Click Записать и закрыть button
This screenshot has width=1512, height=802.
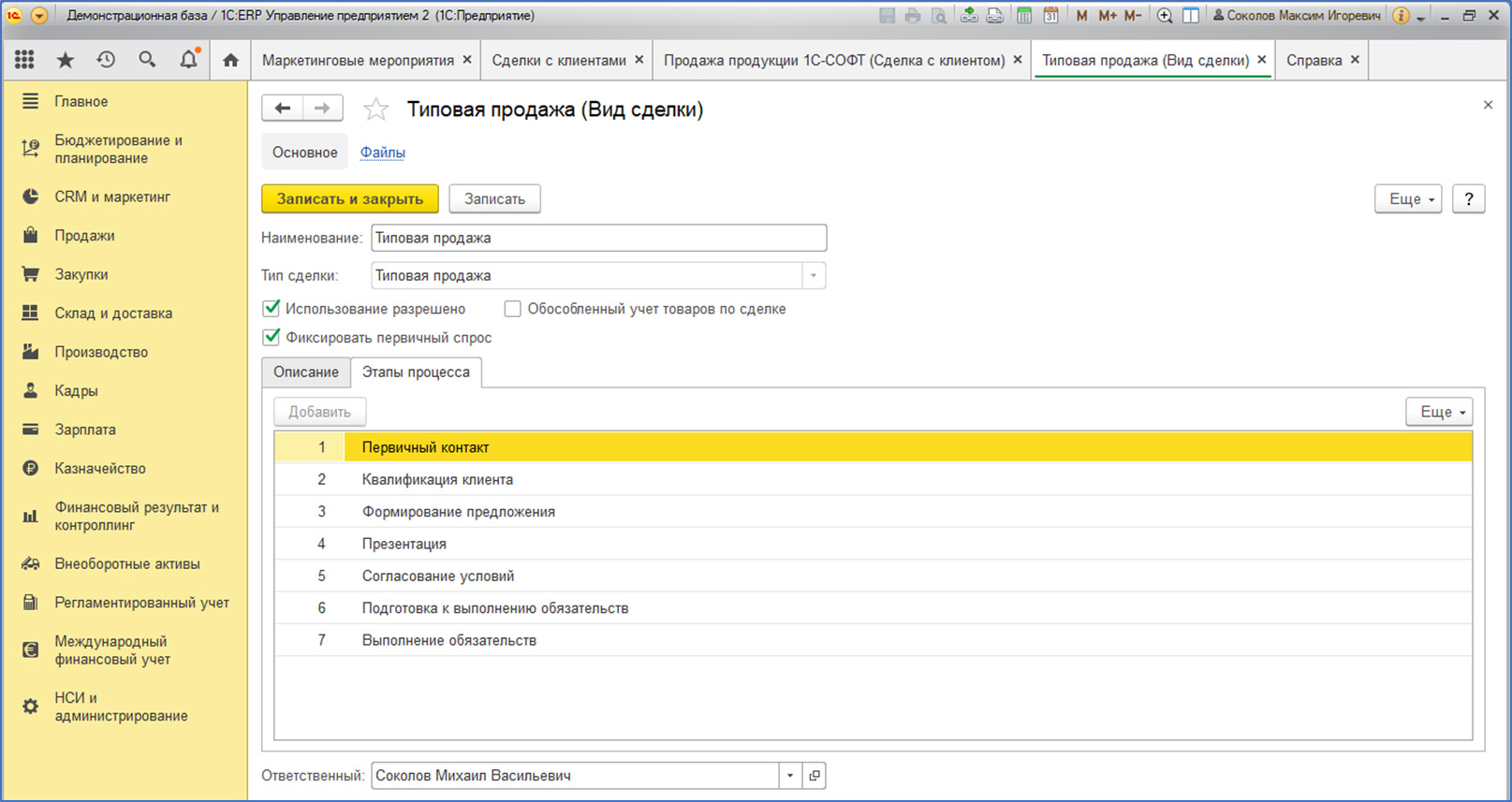(x=350, y=199)
